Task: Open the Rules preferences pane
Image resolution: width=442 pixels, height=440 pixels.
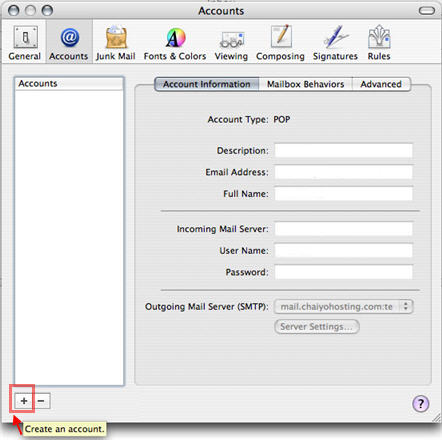Action: click(379, 43)
